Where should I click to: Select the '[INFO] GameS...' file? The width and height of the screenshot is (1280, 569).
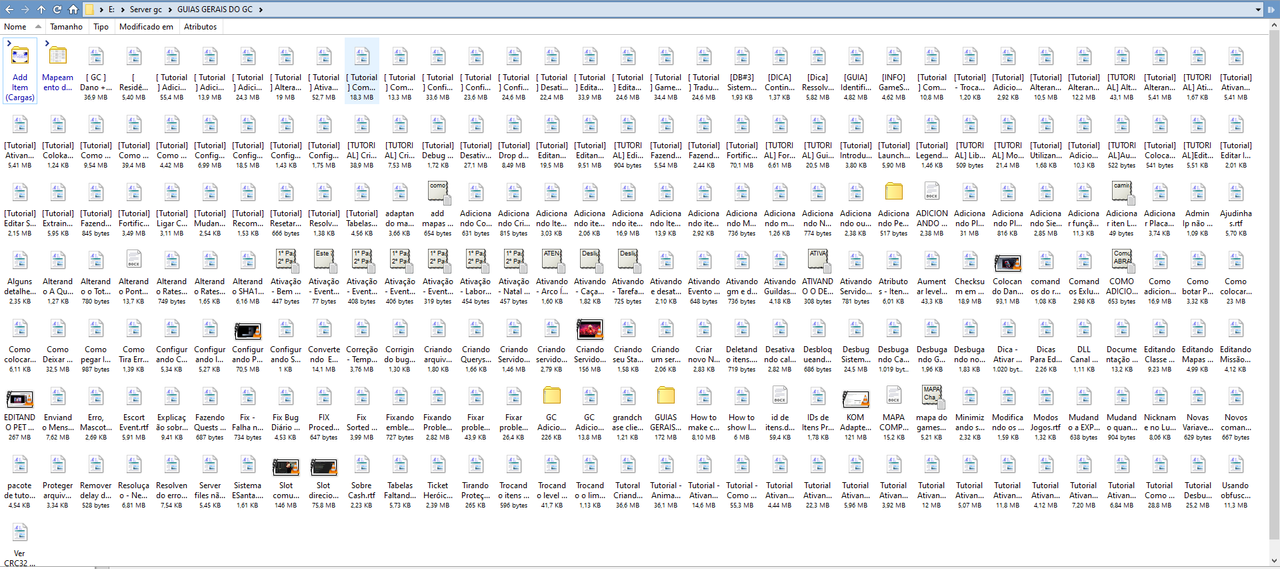tap(894, 70)
